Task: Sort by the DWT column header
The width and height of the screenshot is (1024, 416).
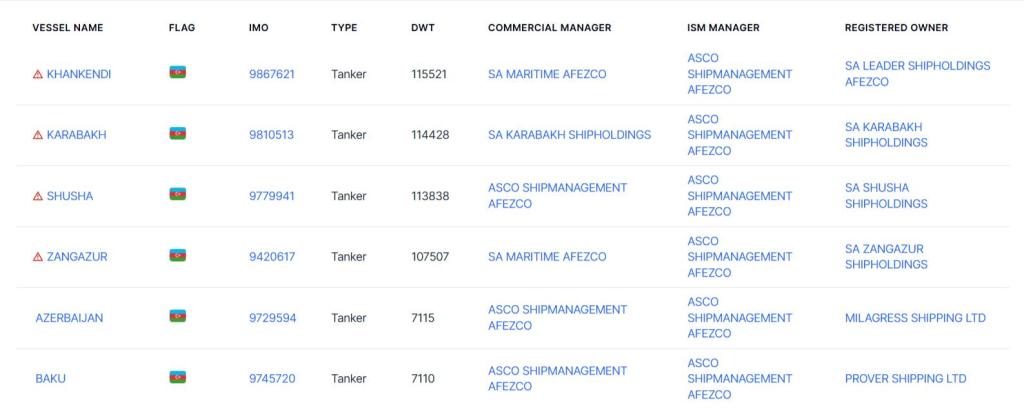Action: pyautogui.click(x=422, y=28)
